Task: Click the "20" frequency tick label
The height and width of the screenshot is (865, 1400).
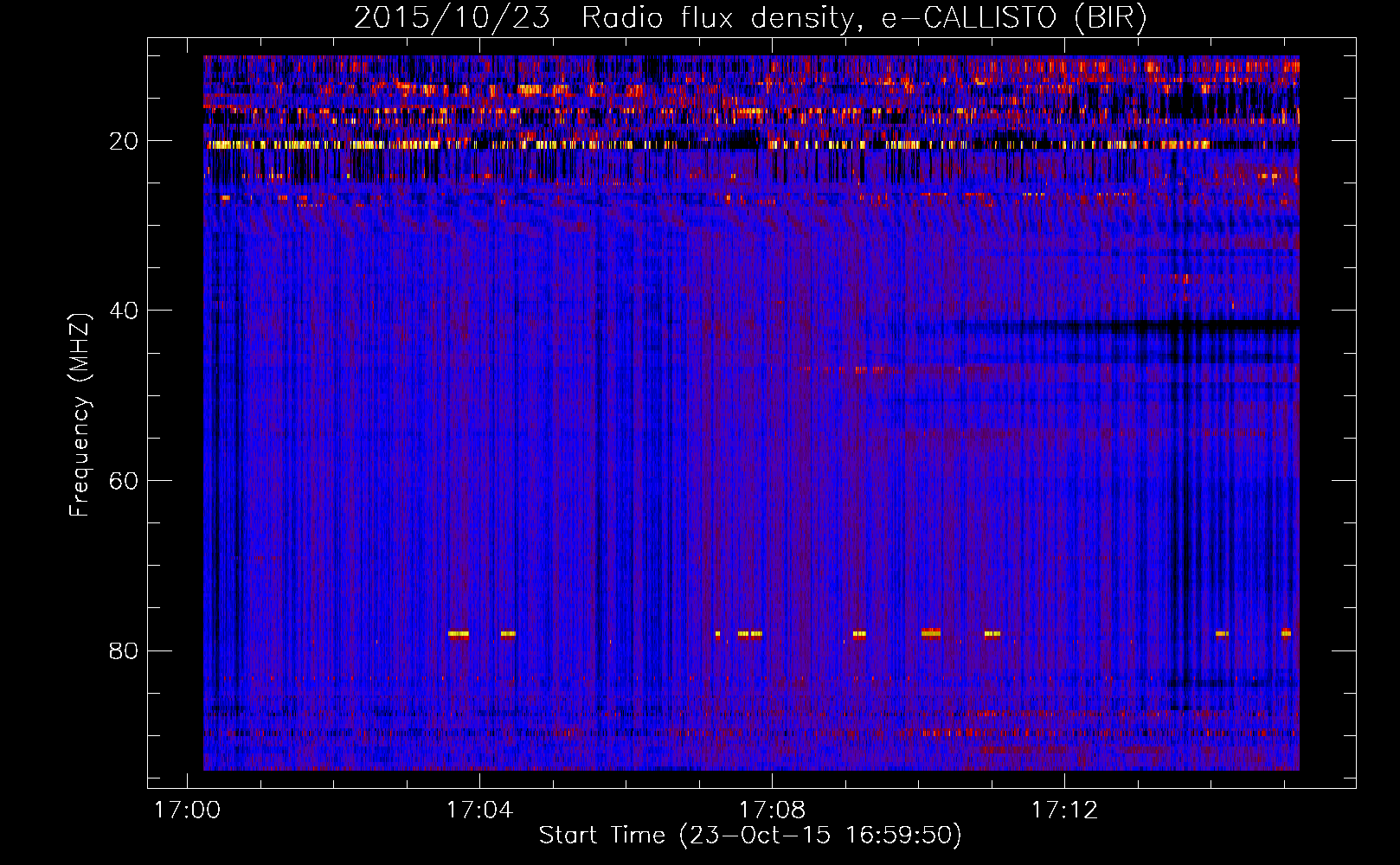Action: tap(124, 141)
